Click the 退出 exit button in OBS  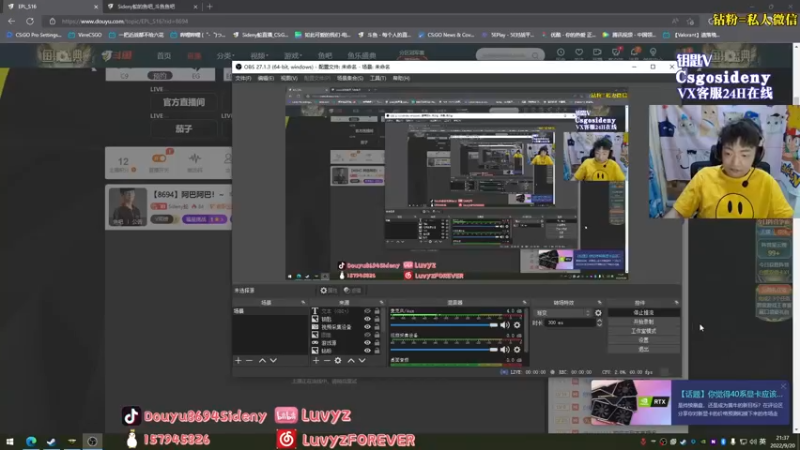(x=644, y=349)
